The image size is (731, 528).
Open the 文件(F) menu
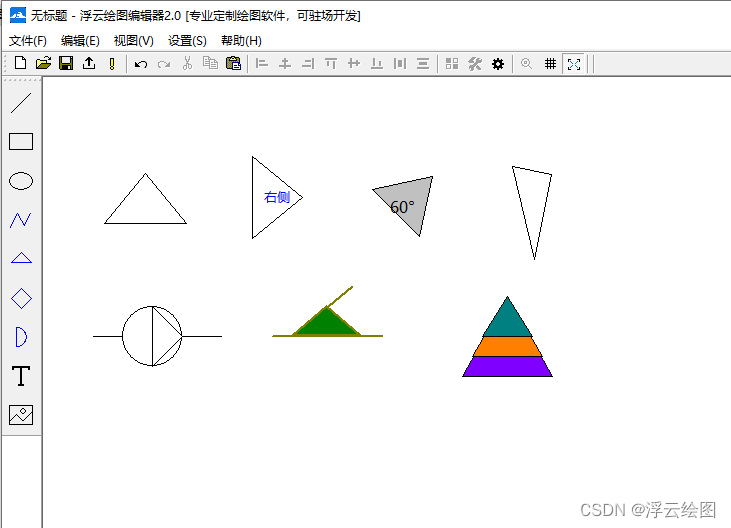(x=28, y=41)
